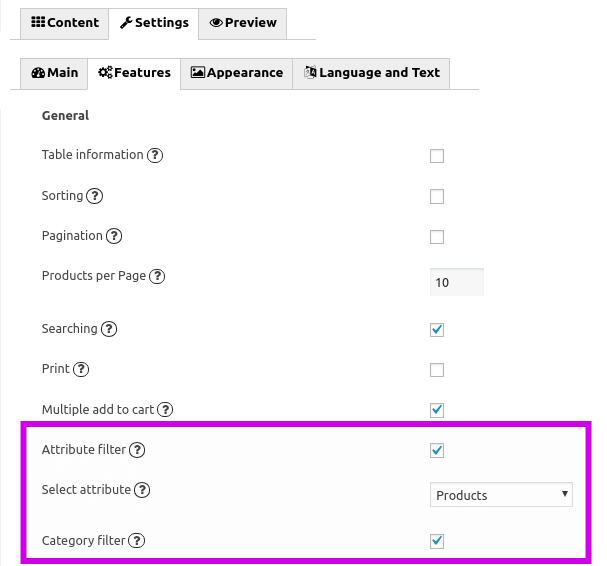Open help icon for Multiple add to cart
607x566 pixels.
[165, 410]
